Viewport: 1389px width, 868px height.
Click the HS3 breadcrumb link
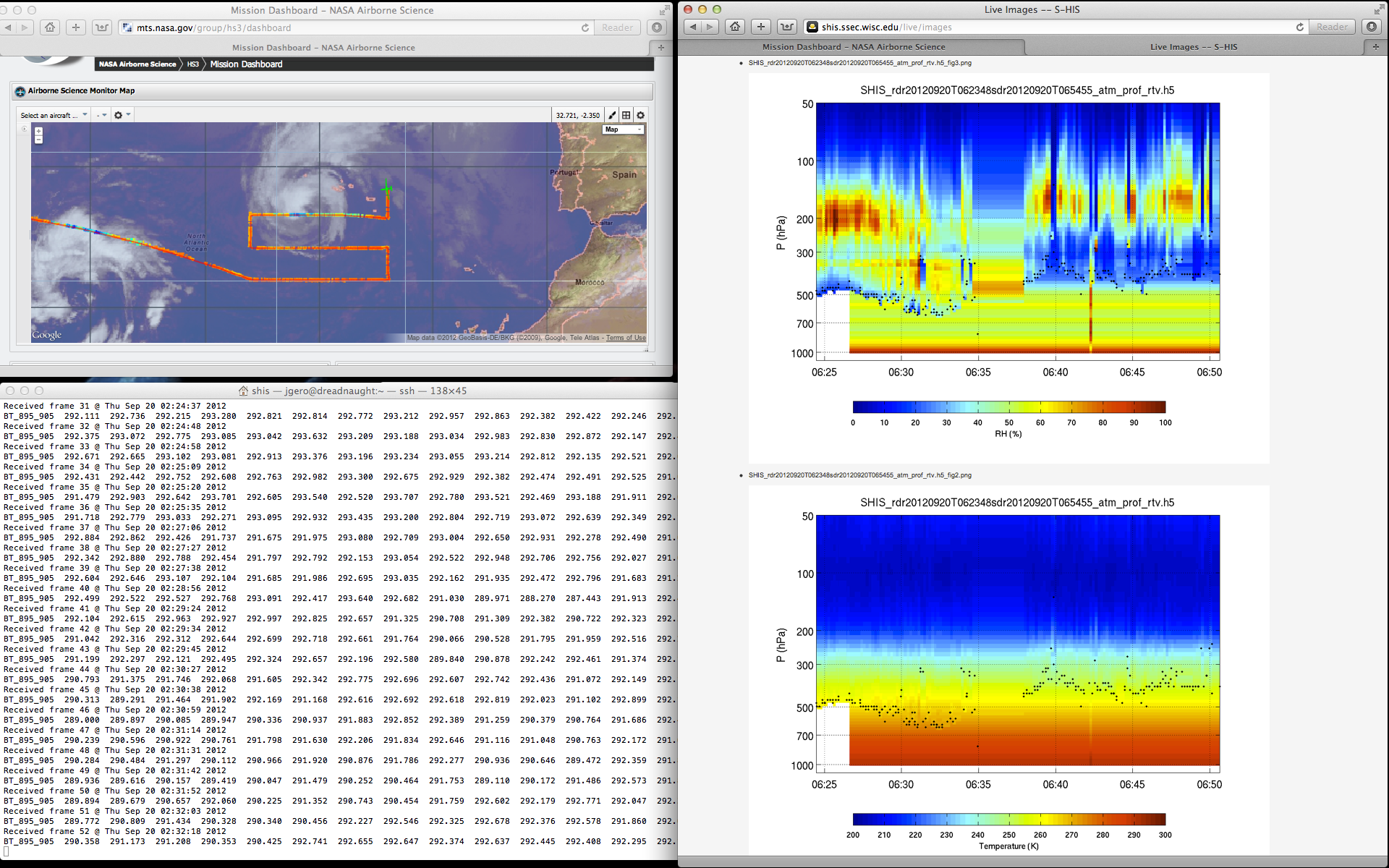[x=192, y=64]
